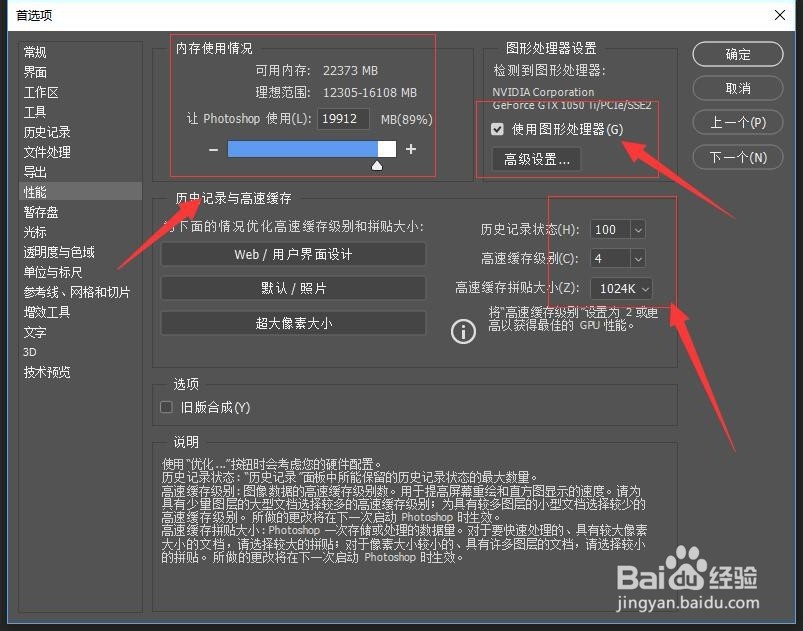Open 单位与标尺 settings
The width and height of the screenshot is (803, 631).
coord(53,272)
